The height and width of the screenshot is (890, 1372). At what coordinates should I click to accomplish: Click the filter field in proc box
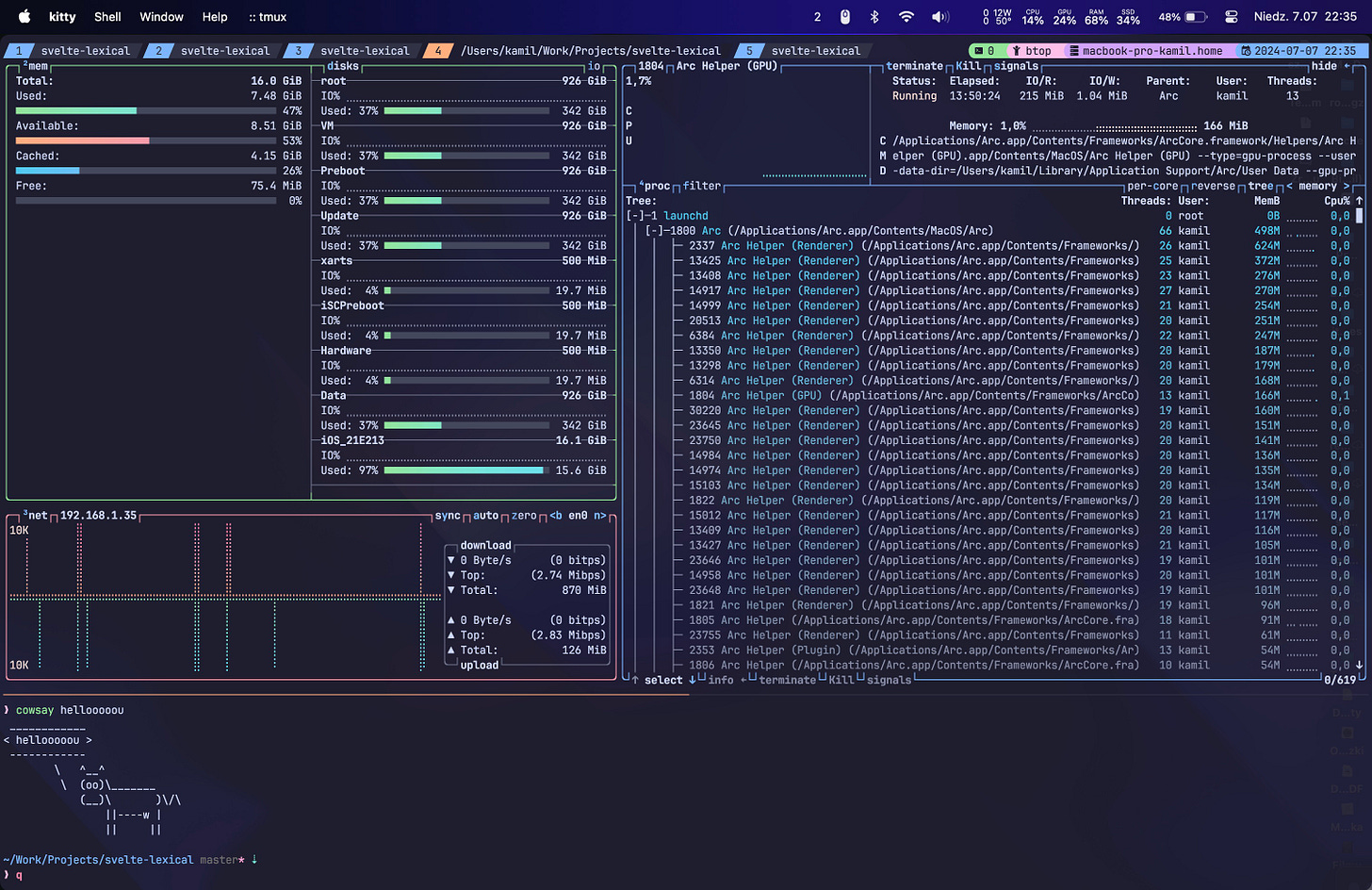click(x=702, y=186)
